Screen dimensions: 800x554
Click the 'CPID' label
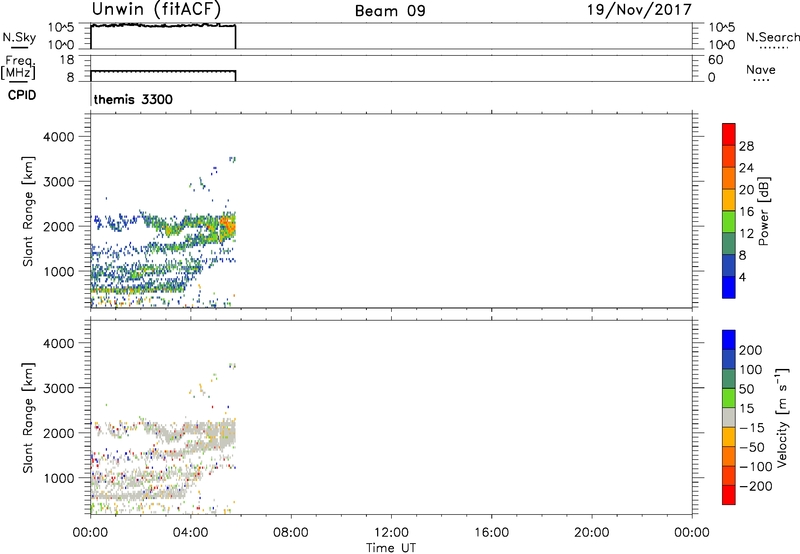click(22, 95)
